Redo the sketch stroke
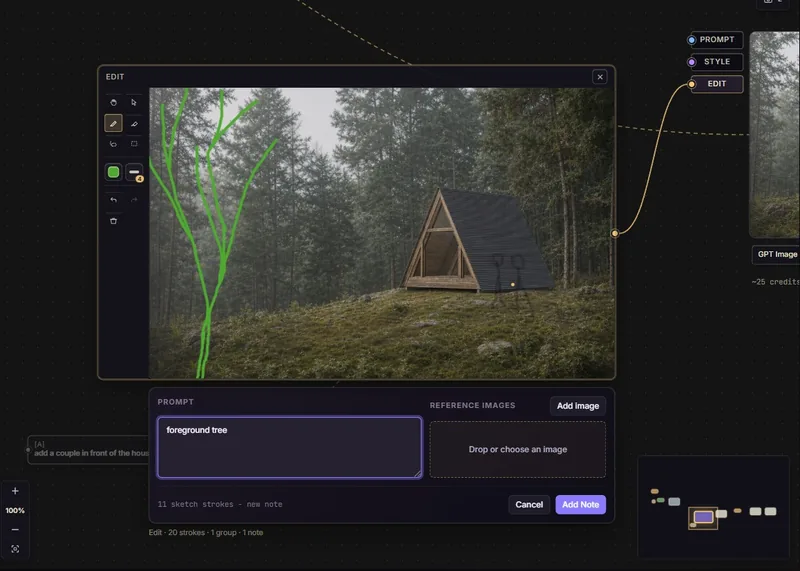Image resolution: width=800 pixels, height=571 pixels. coord(134,200)
